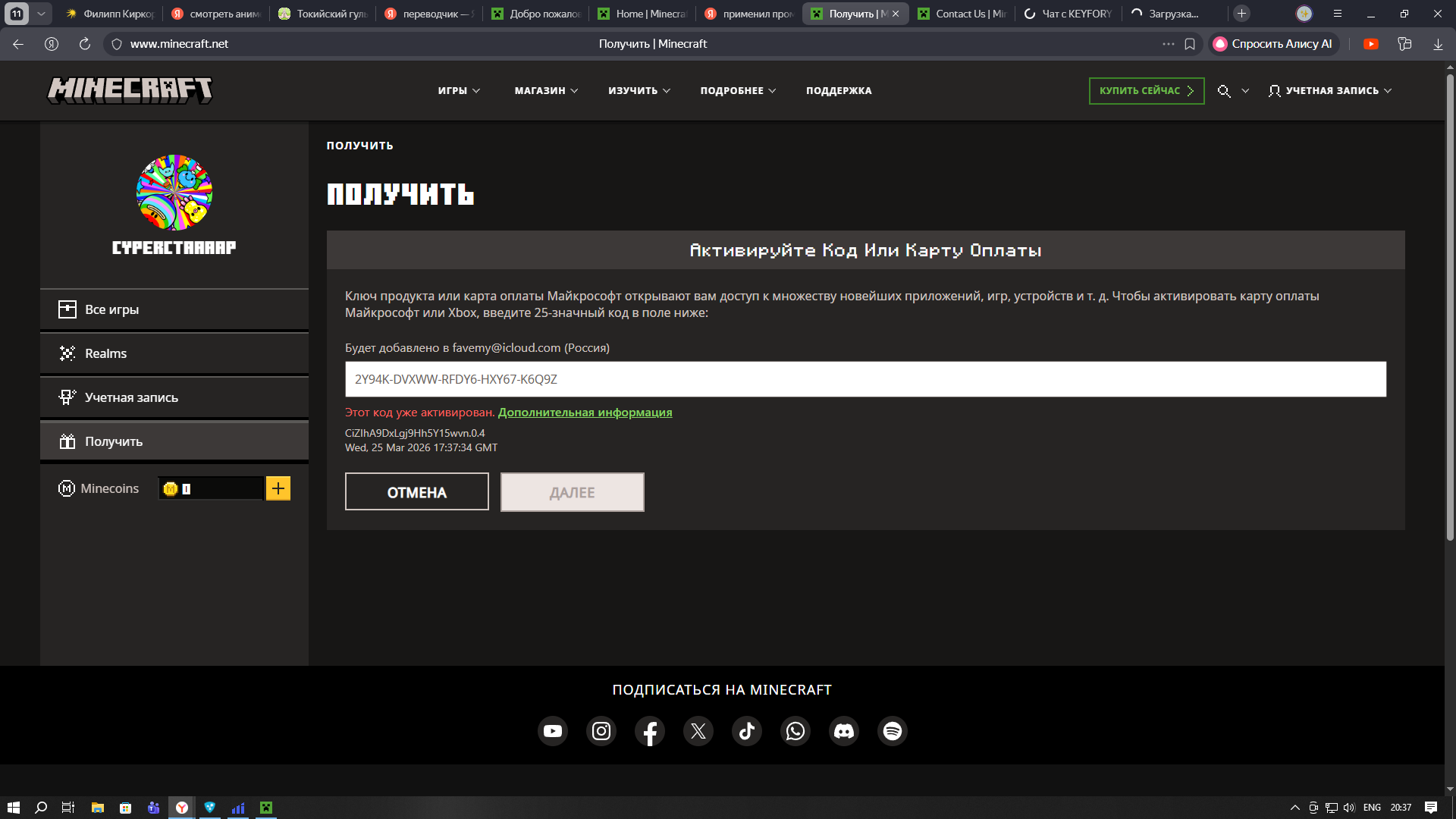Image resolution: width=1456 pixels, height=819 pixels.
Task: Switch the ENG keyboard language indicator
Action: click(x=1372, y=808)
